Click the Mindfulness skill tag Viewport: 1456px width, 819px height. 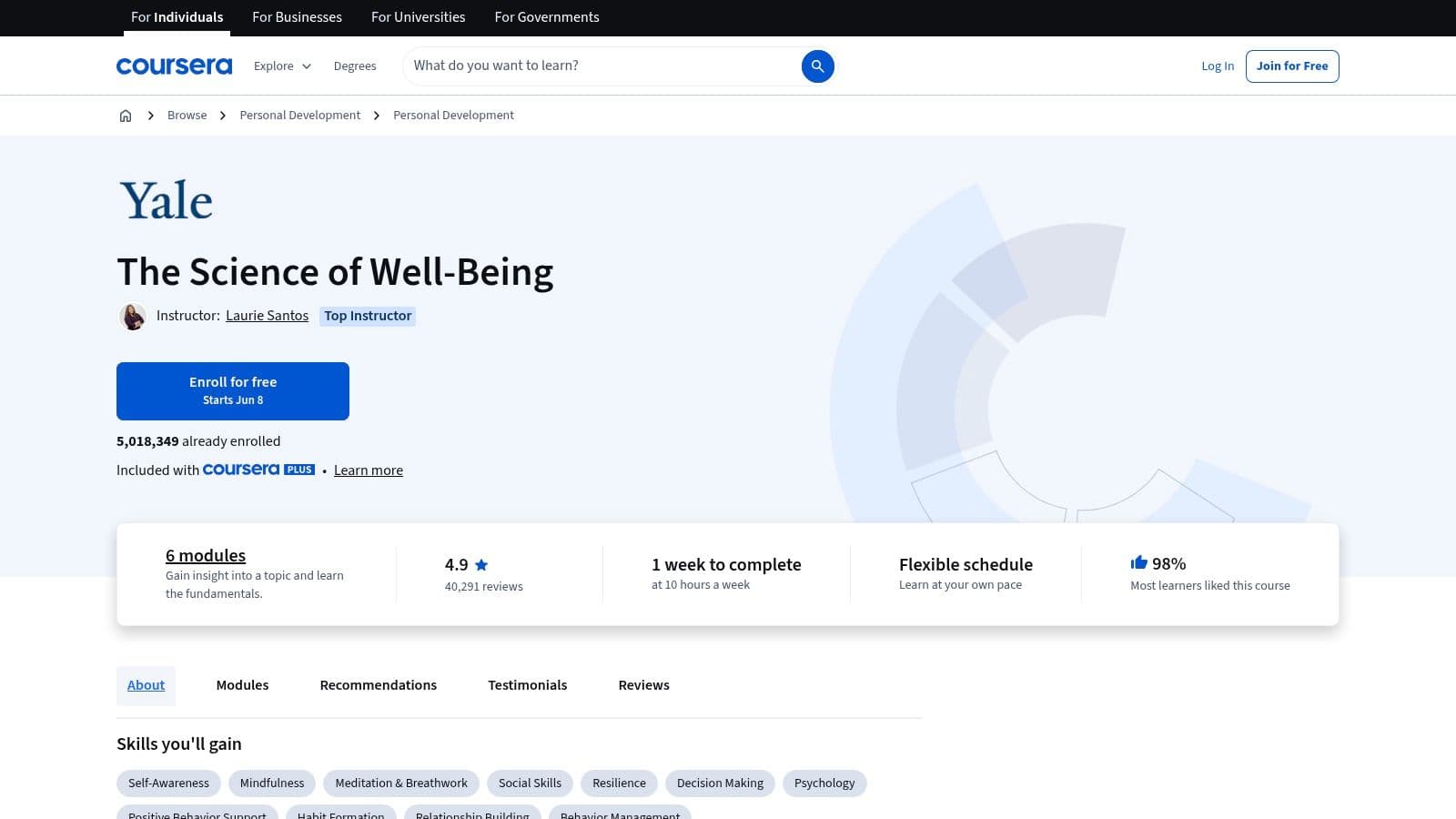click(272, 784)
